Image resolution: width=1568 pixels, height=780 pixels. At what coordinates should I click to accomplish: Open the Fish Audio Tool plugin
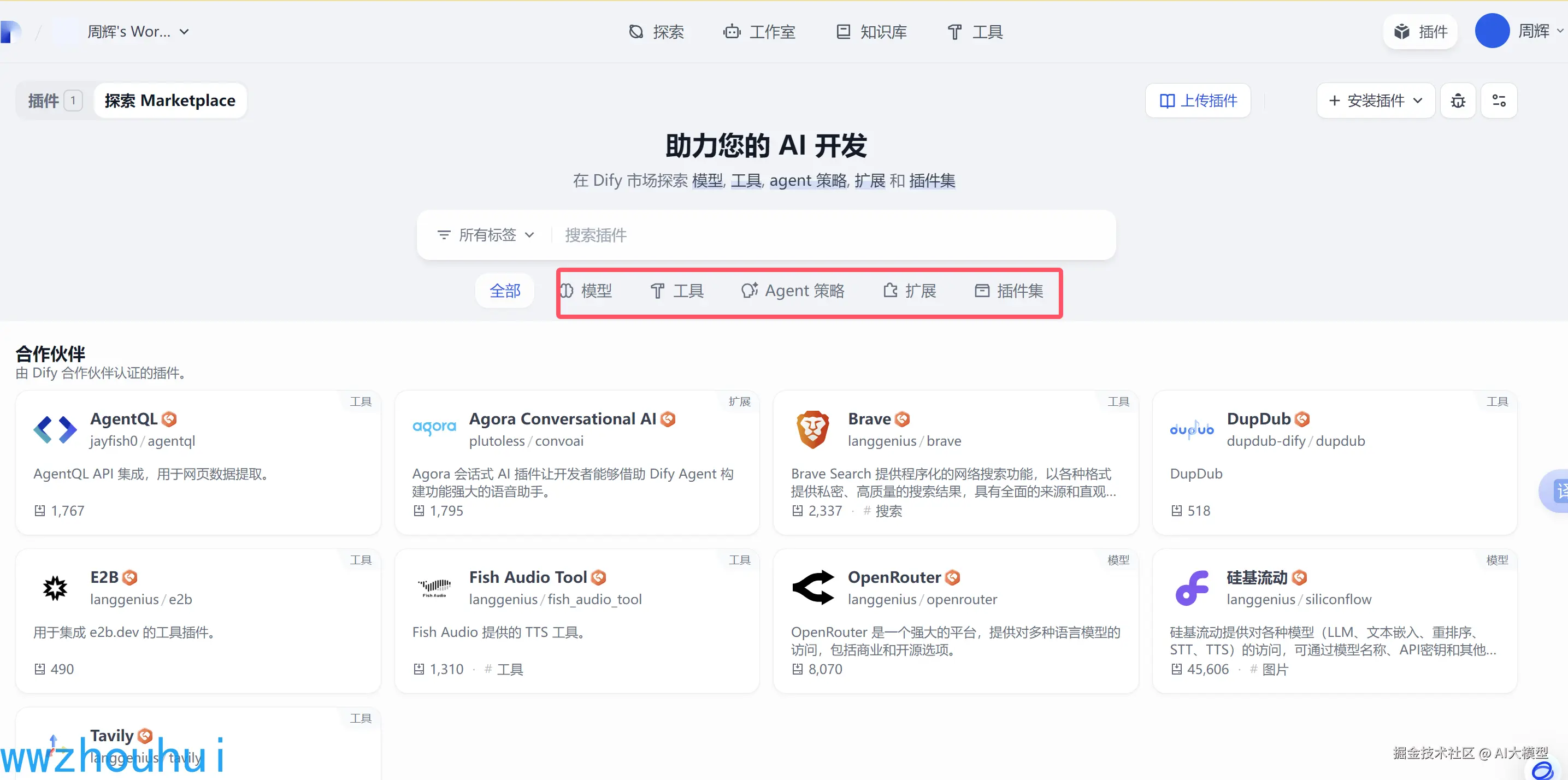(x=528, y=577)
